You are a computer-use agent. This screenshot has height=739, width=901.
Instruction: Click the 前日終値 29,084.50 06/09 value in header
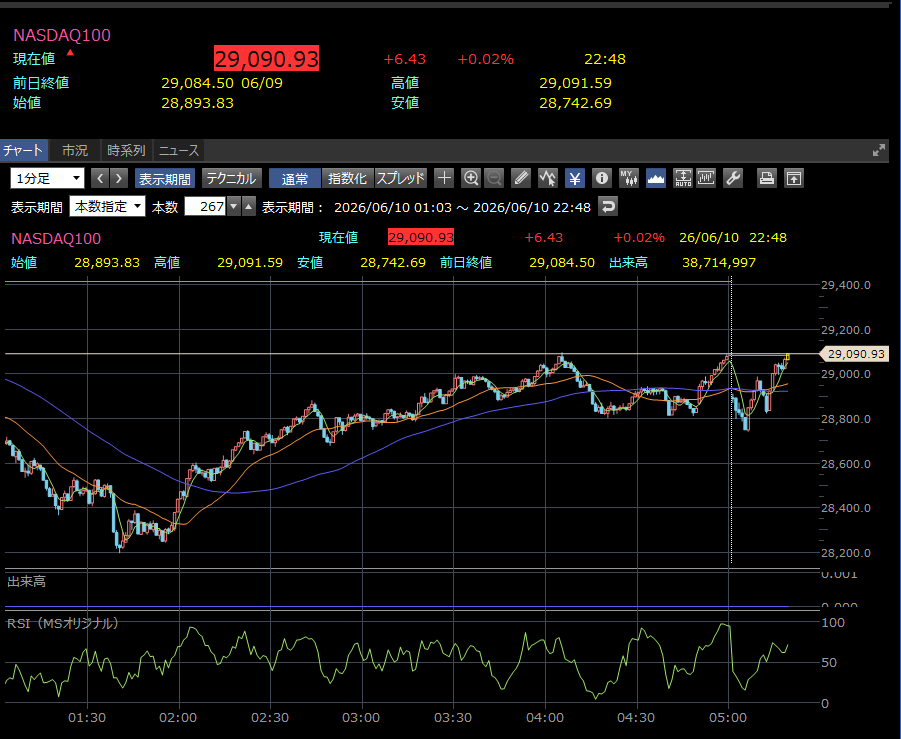coord(222,83)
